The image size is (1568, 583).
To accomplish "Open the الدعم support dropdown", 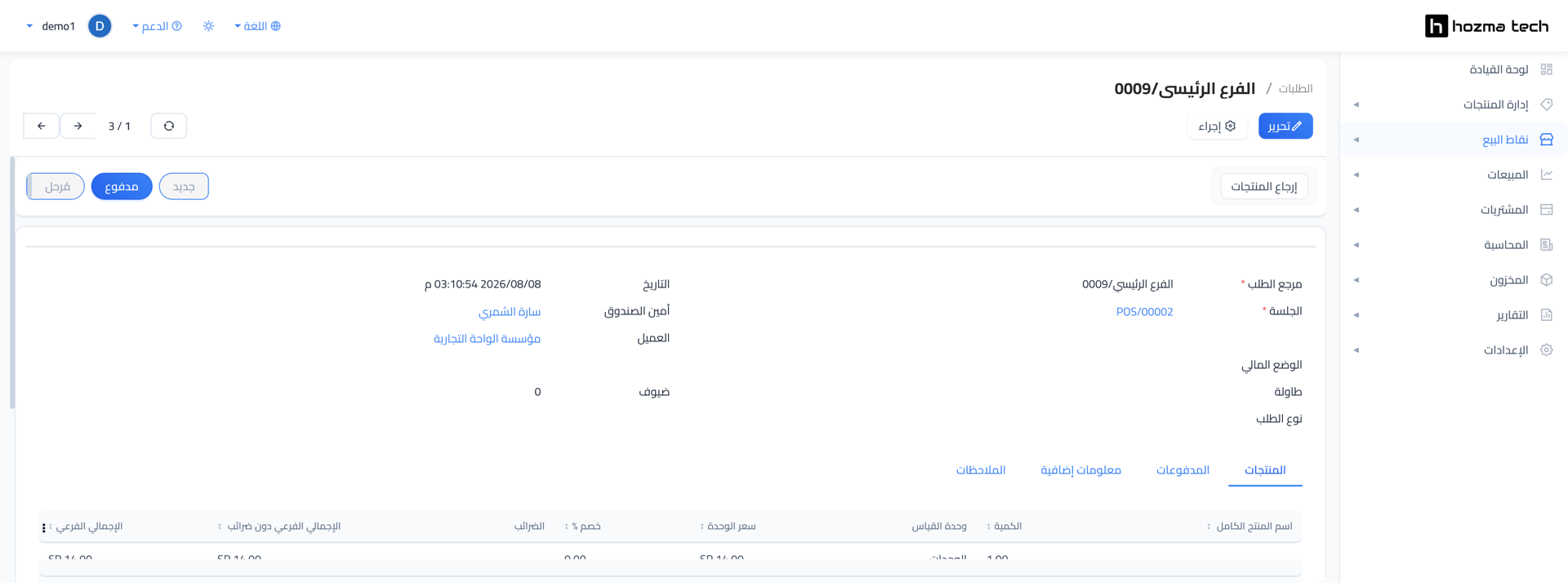I will pyautogui.click(x=157, y=26).
